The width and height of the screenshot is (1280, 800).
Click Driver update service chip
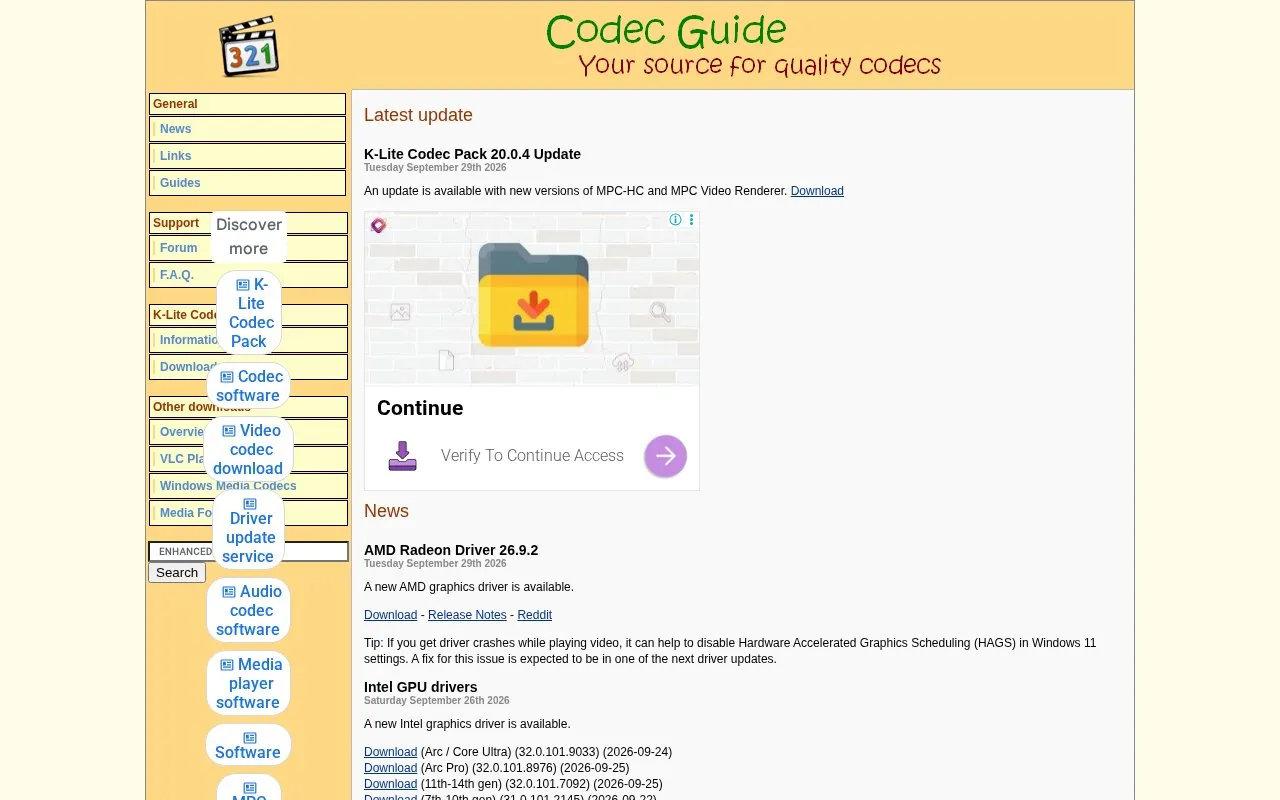[249, 528]
